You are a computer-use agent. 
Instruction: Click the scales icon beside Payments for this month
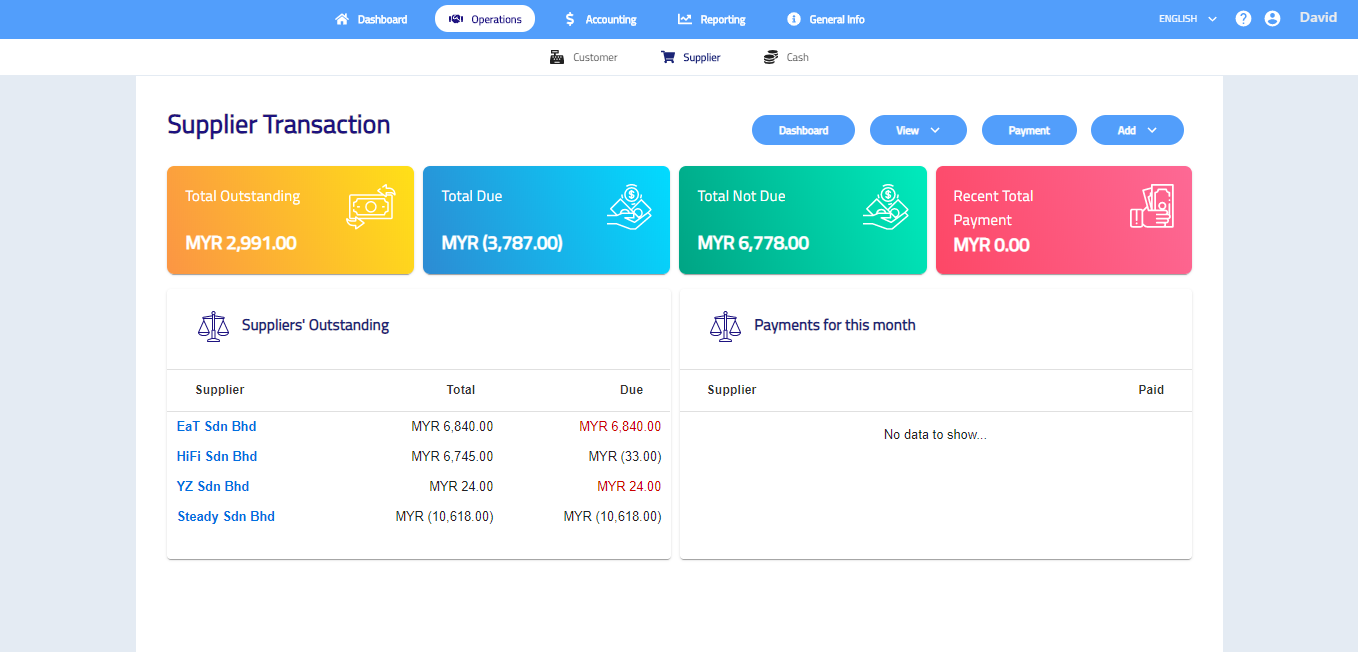(x=725, y=326)
